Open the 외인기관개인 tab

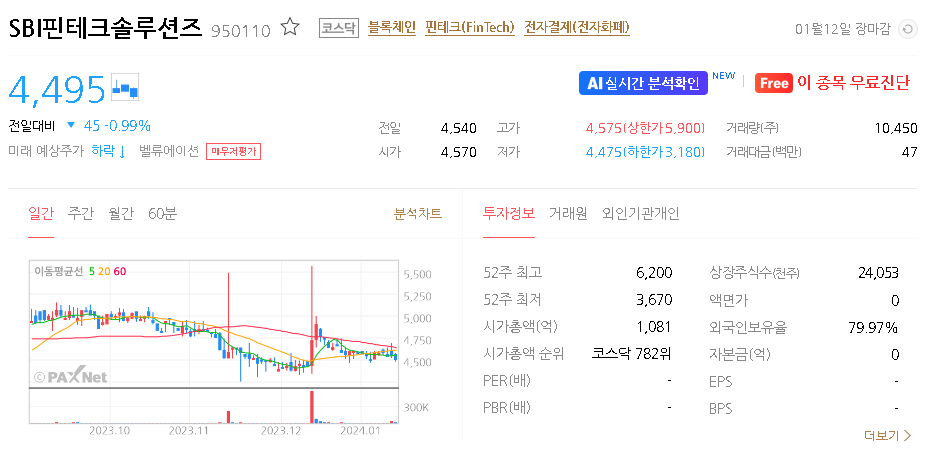(x=640, y=214)
